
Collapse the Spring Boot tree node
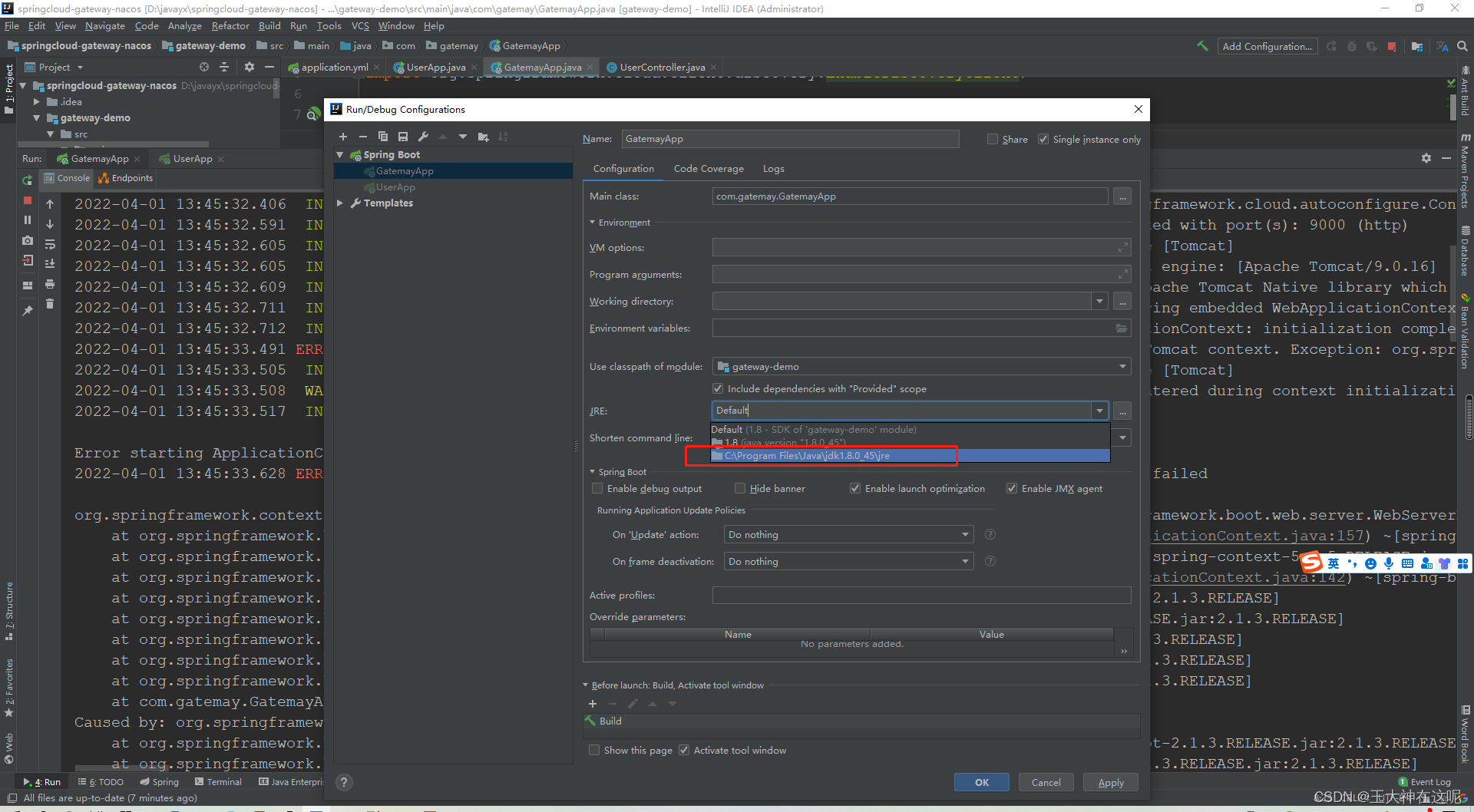(340, 155)
